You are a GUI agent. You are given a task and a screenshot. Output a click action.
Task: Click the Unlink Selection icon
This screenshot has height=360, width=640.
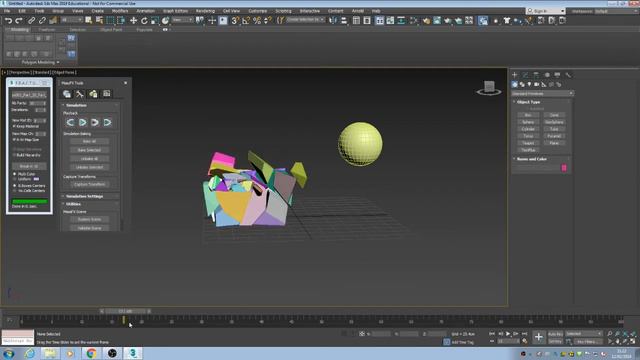[x=42, y=20]
